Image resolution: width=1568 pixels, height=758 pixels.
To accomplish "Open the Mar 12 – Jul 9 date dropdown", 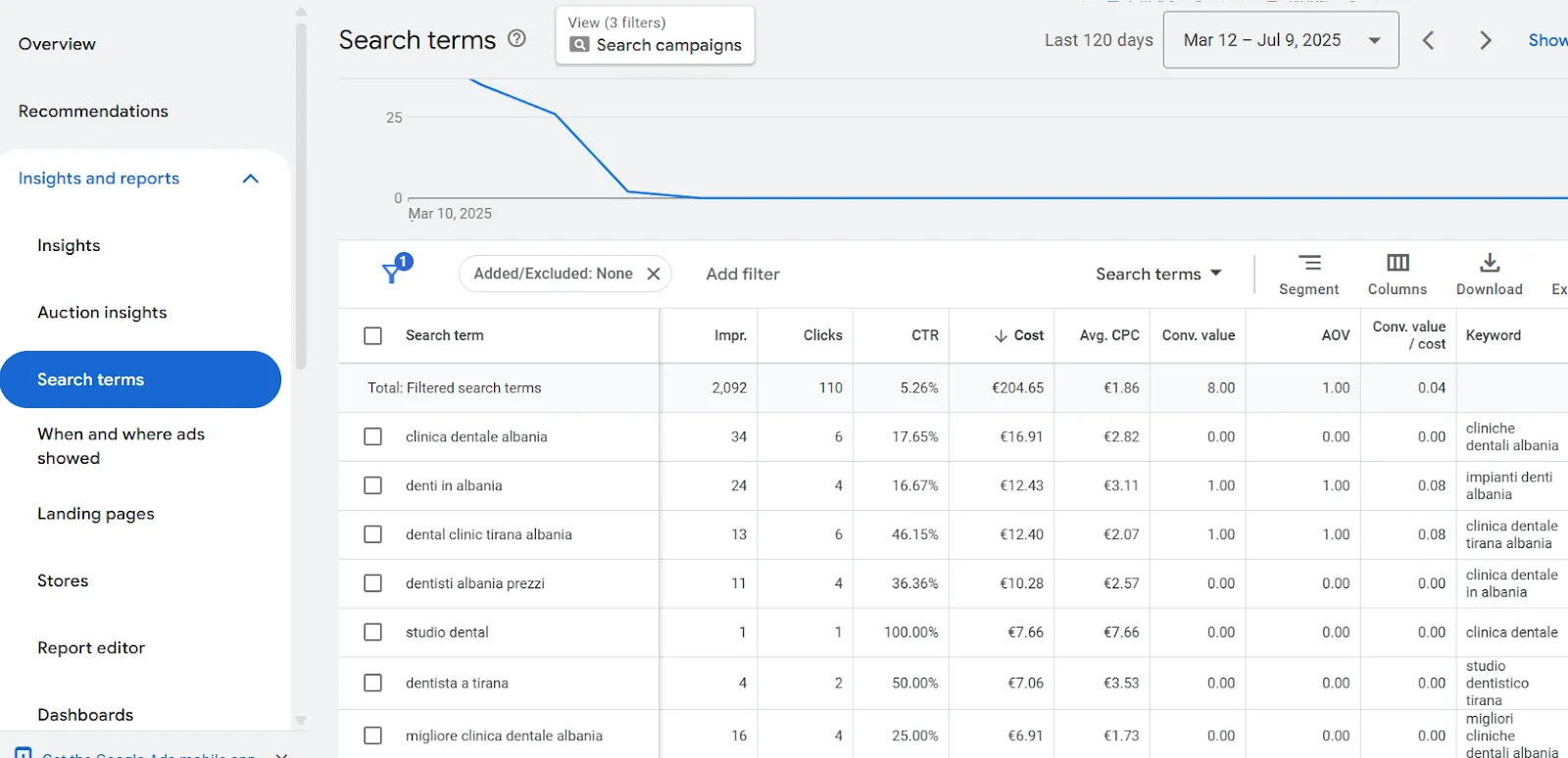I will [1281, 40].
